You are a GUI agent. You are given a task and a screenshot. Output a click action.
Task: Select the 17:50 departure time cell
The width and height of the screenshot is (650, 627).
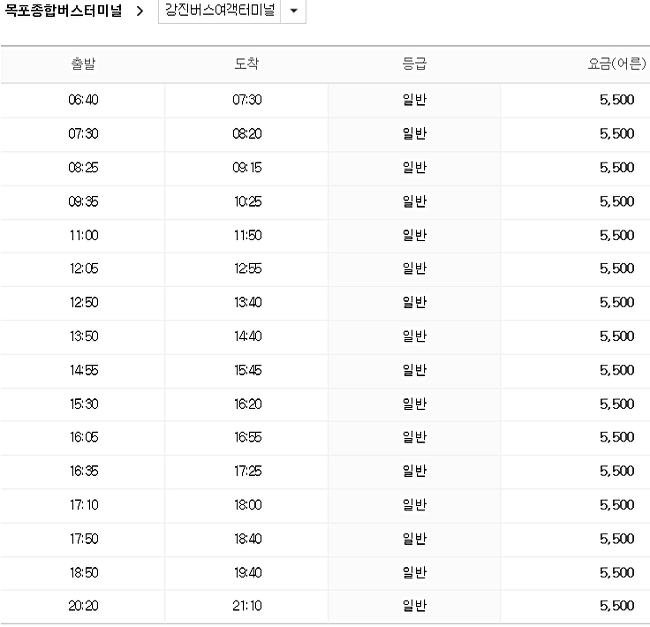click(84, 539)
